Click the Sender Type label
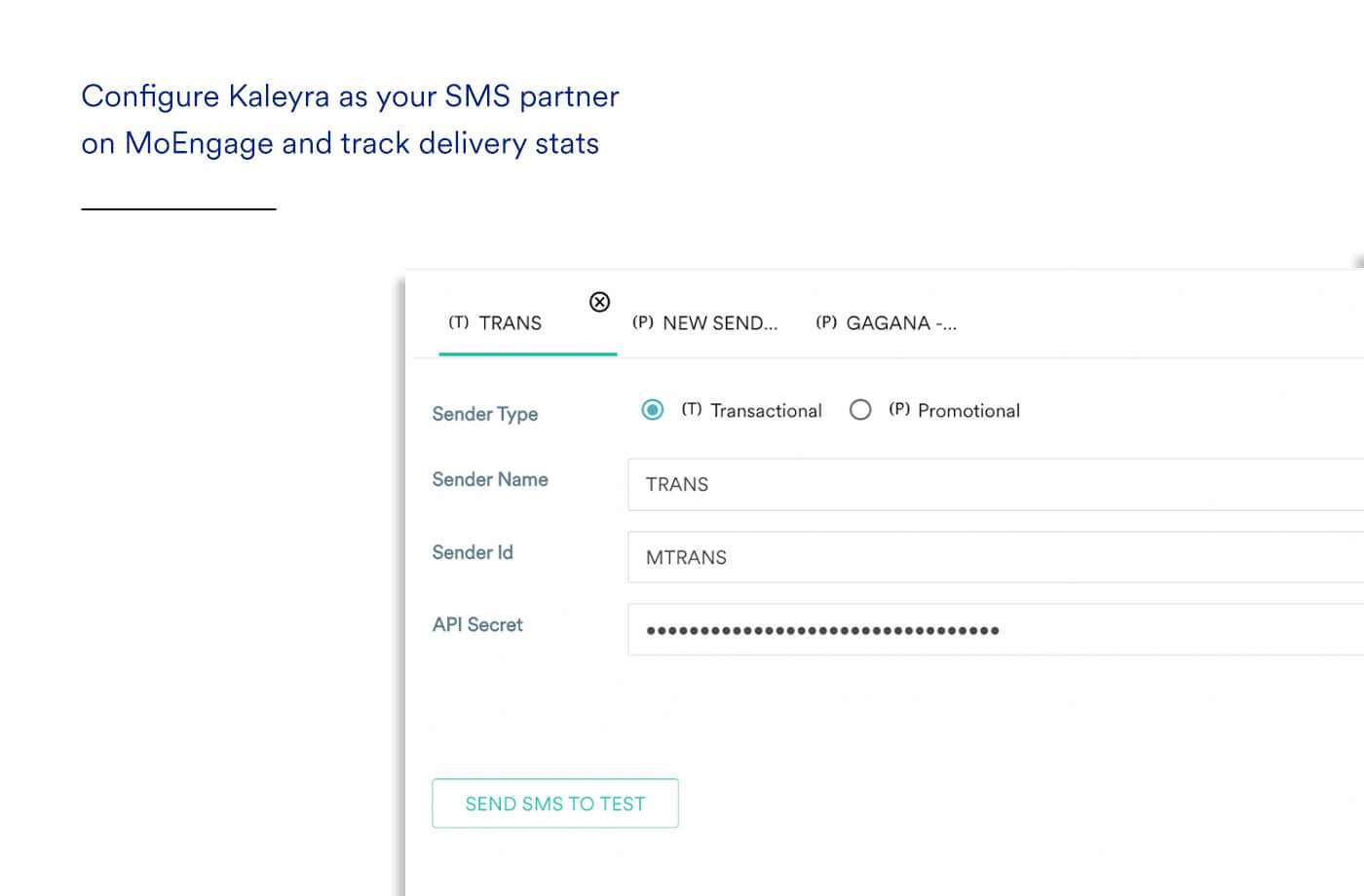The width and height of the screenshot is (1364, 896). click(x=485, y=414)
